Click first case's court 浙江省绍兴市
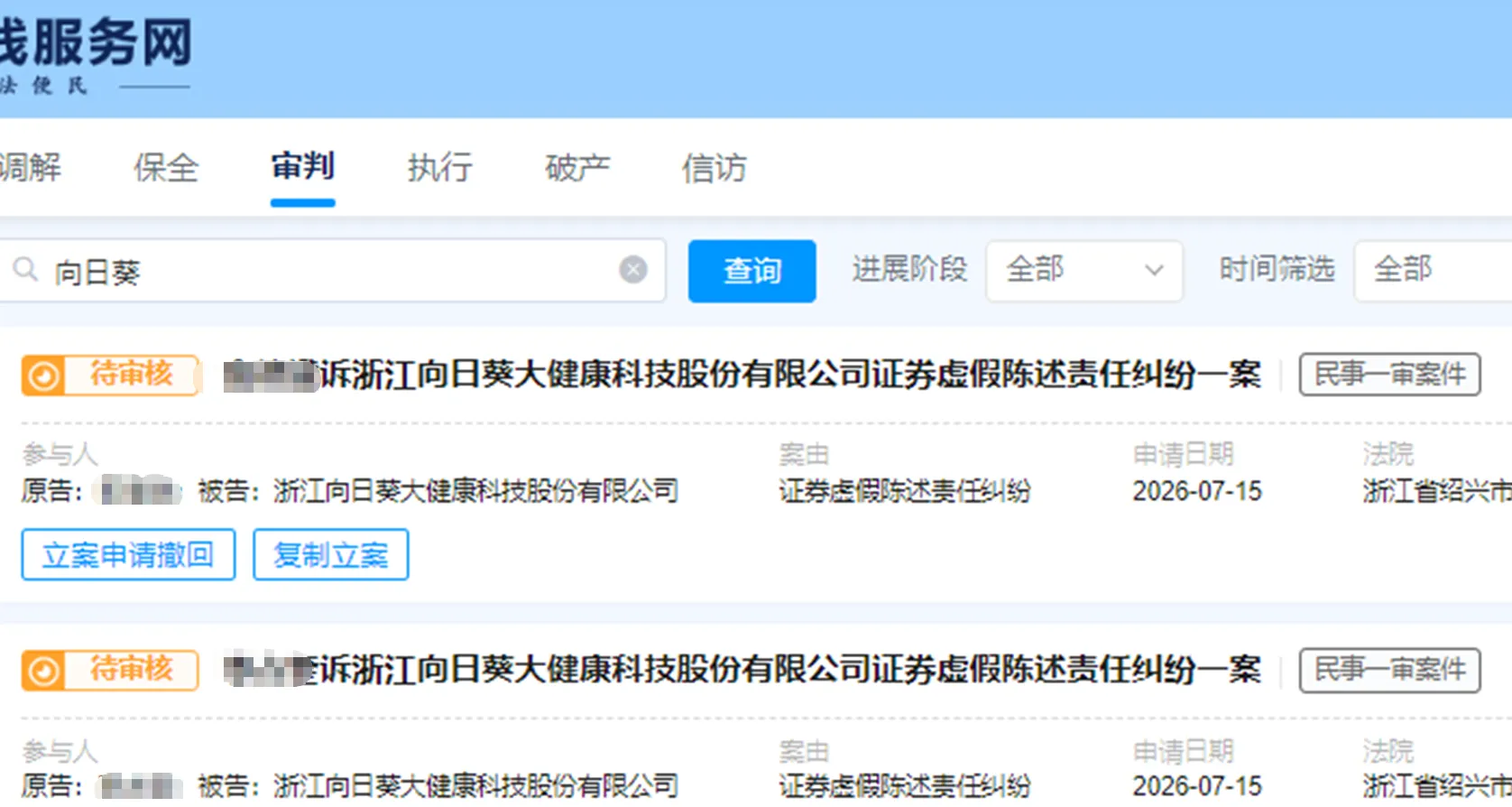The height and width of the screenshot is (807, 1512). coord(1437,491)
